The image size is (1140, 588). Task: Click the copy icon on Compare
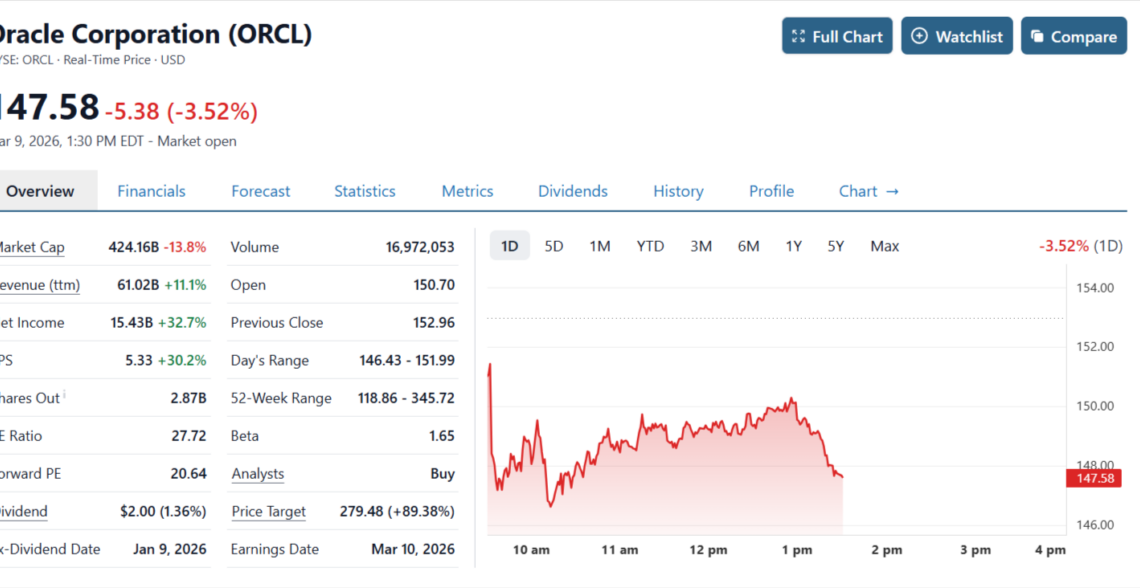pos(1037,36)
